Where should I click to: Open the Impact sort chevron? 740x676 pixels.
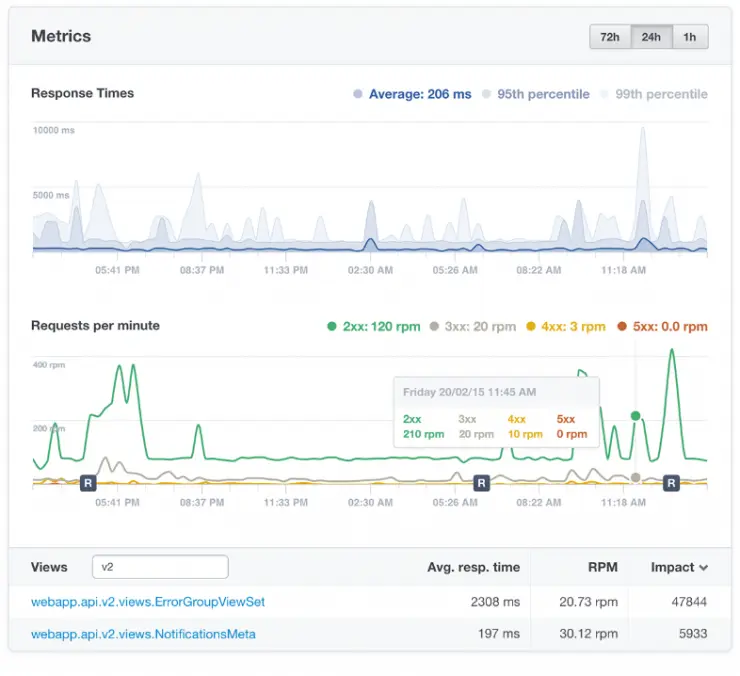click(x=704, y=568)
